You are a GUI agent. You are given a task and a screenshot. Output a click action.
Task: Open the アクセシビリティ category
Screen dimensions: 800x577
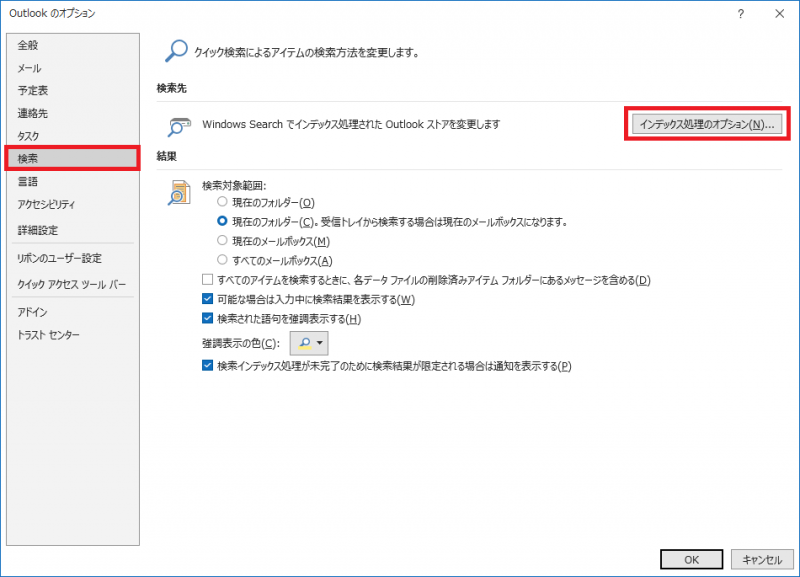[x=72, y=205]
